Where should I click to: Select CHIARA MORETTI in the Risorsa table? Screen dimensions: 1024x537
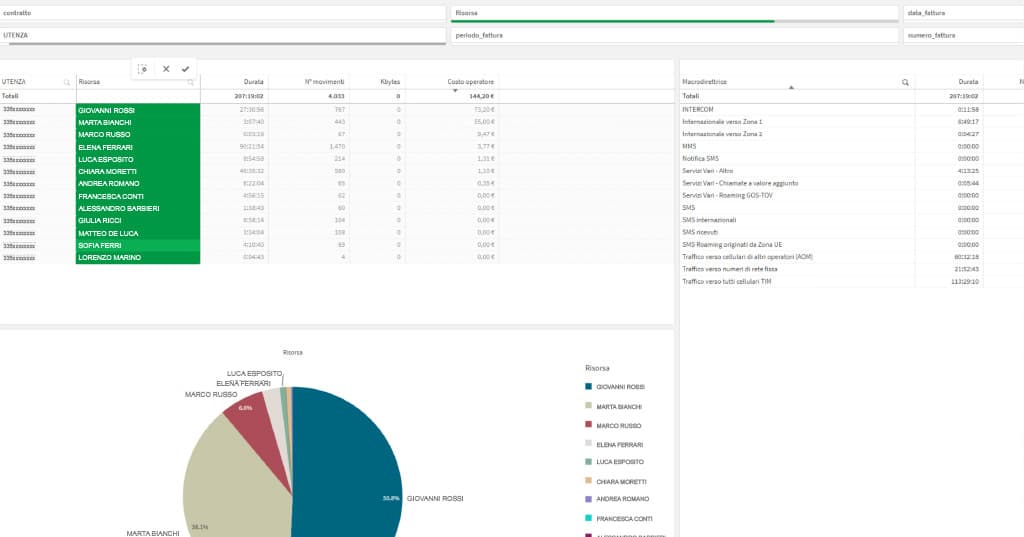138,172
